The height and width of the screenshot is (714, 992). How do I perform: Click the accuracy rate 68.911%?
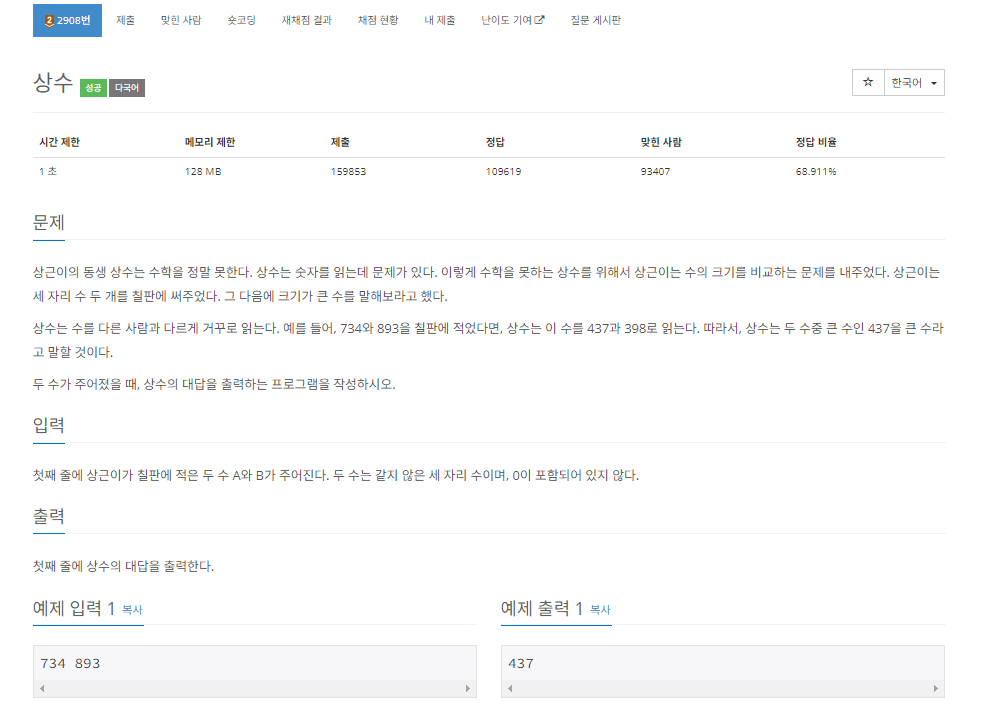click(x=815, y=171)
